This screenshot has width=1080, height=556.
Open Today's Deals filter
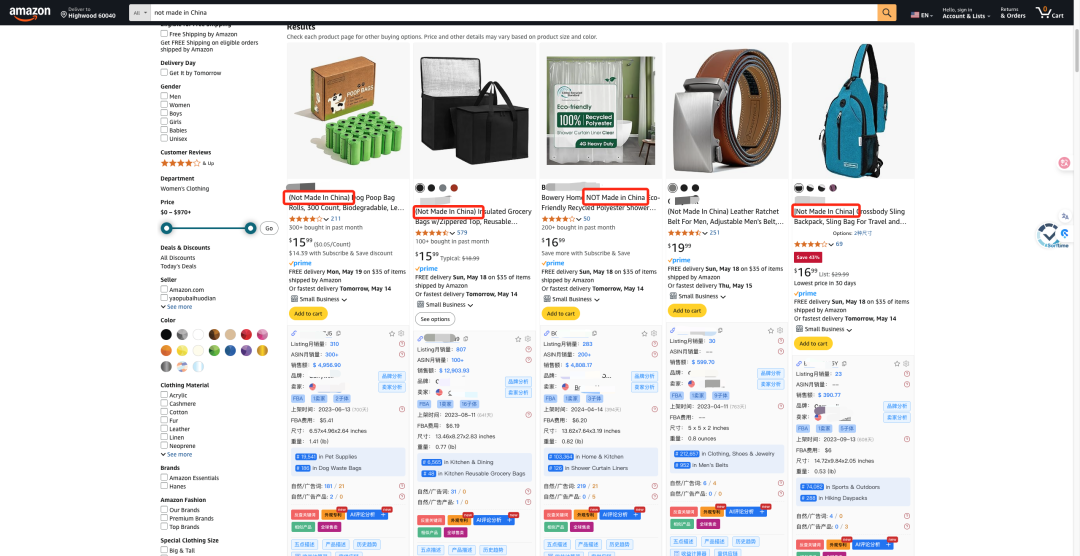pos(178,266)
